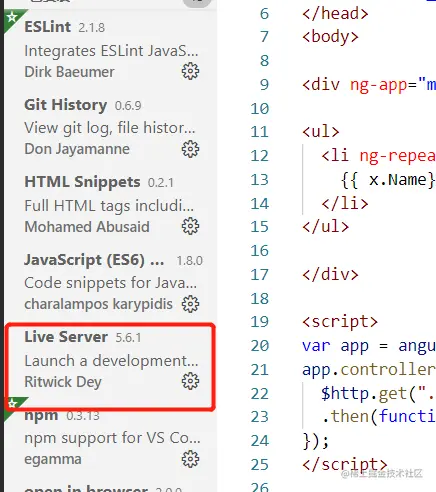
Task: Click publisher Don Jayamanne
Action: click(77, 149)
